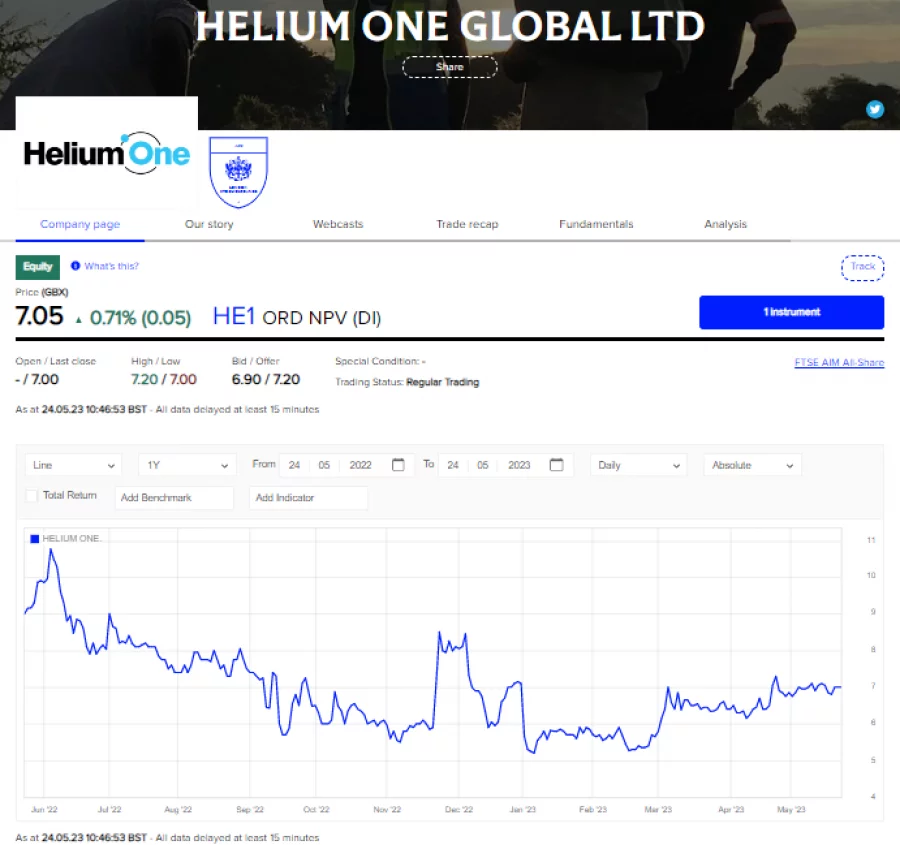The image size is (900, 845).
Task: Click the Add Benchmark input field
Action: coord(174,497)
